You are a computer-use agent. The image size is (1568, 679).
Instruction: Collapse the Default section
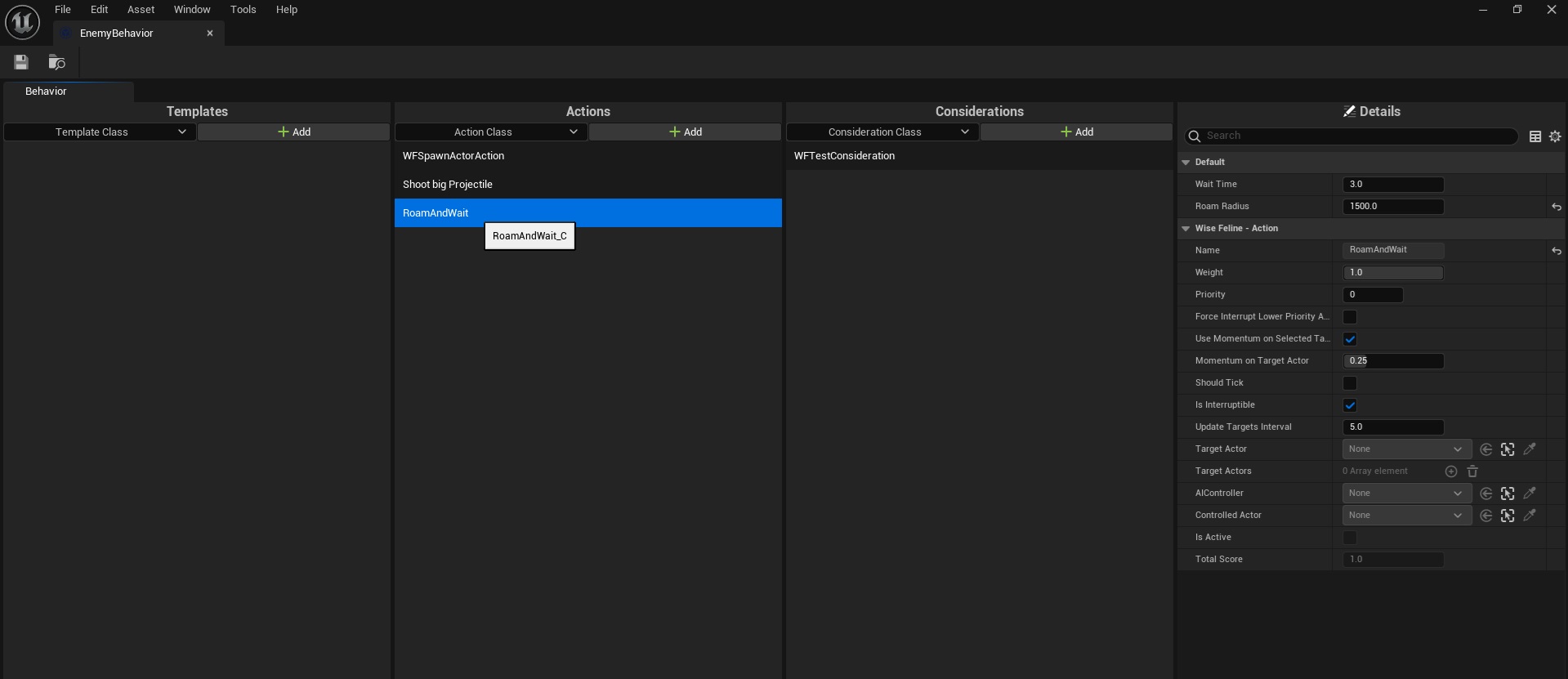pos(1186,163)
